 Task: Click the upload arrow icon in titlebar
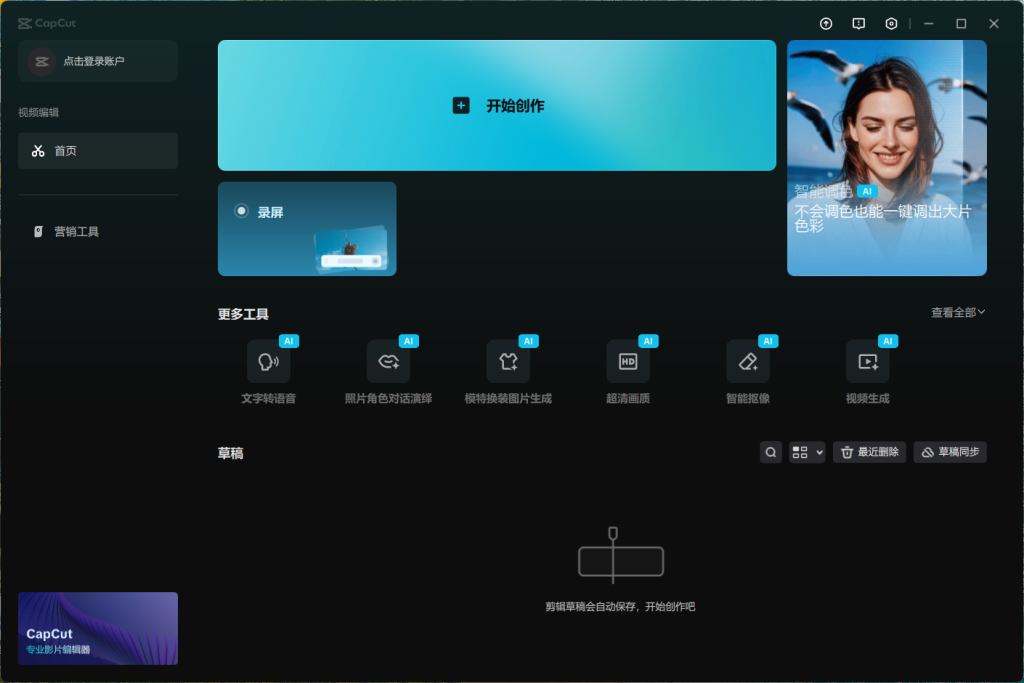pyautogui.click(x=825, y=22)
